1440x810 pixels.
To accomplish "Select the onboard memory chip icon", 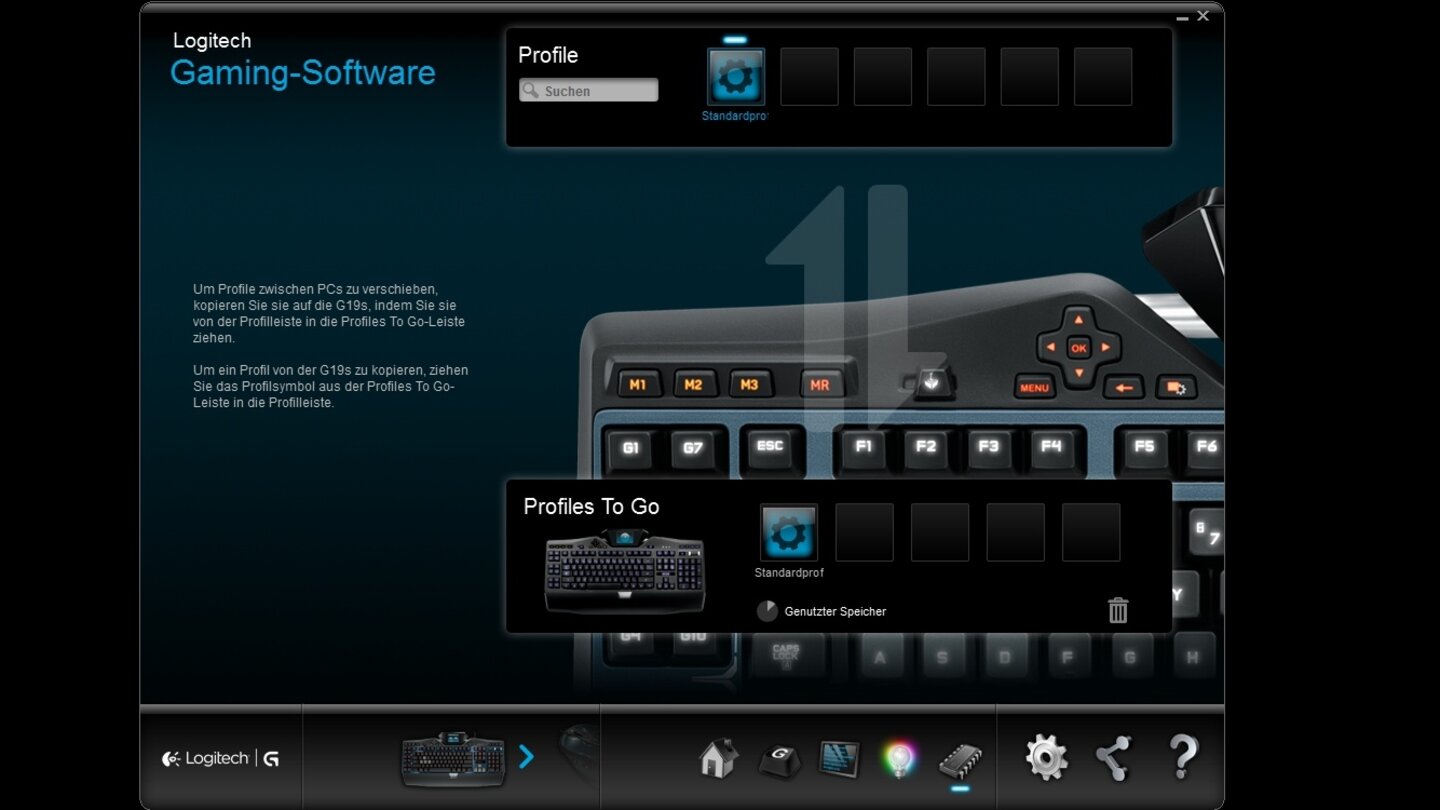I will click(960, 760).
